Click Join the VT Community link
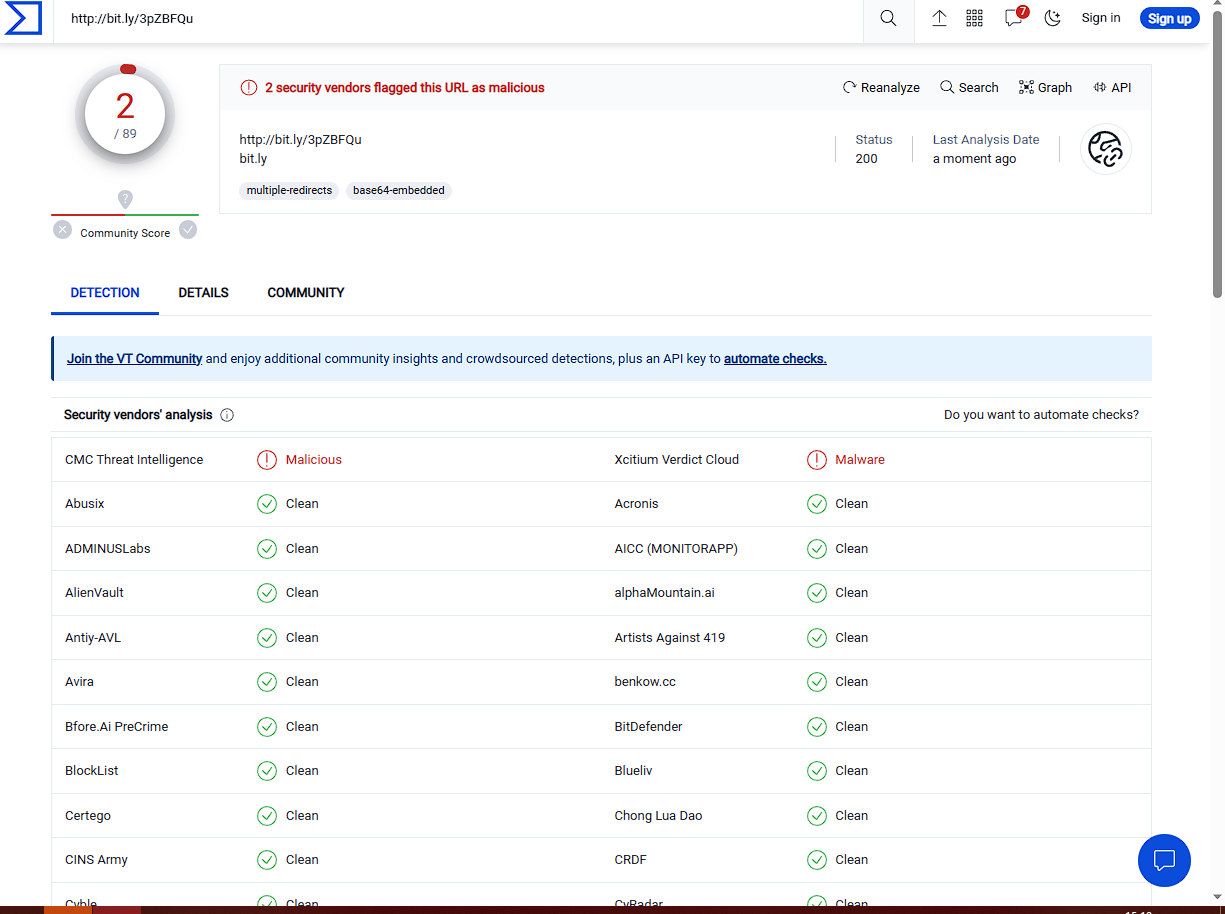The height and width of the screenshot is (914, 1225). point(135,359)
